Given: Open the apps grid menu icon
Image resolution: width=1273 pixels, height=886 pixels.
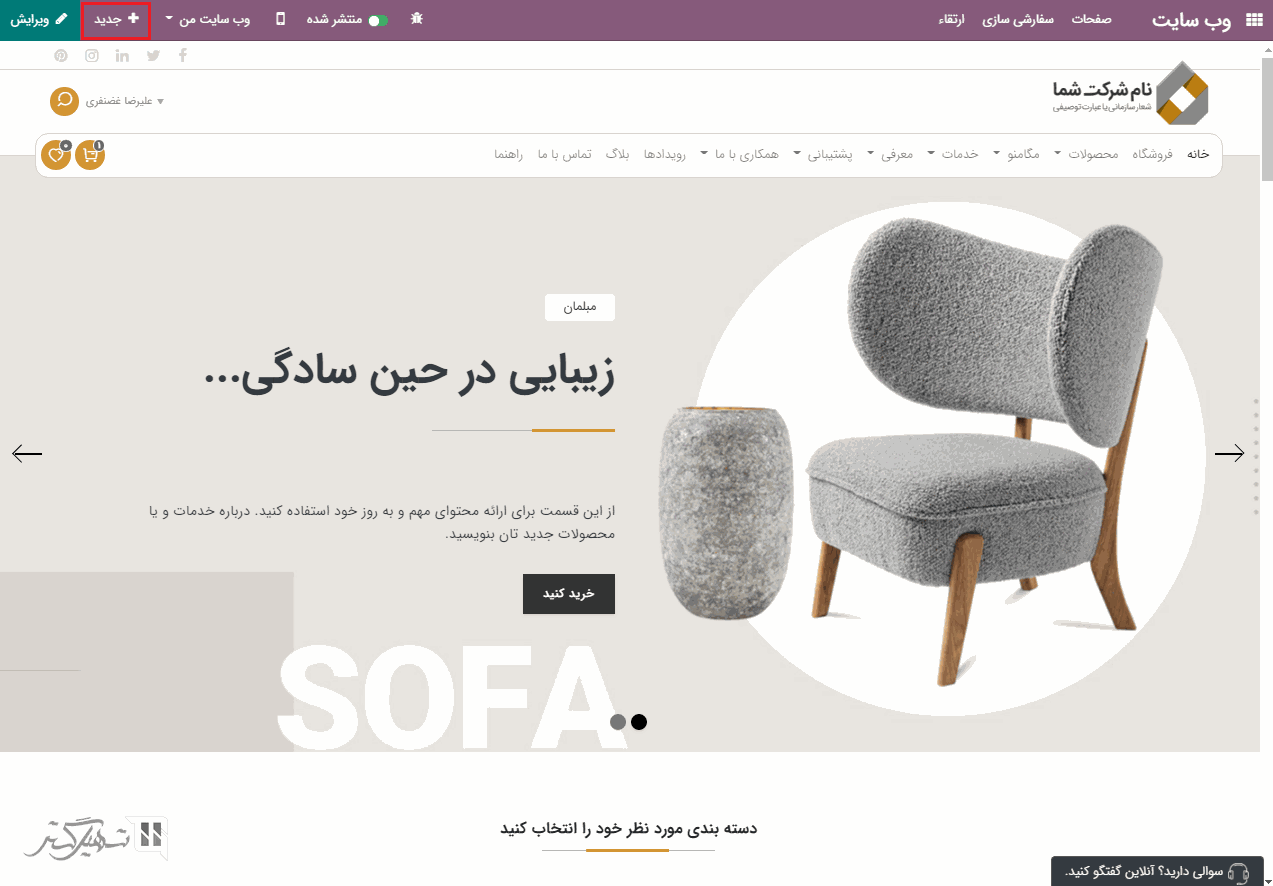Looking at the screenshot, I should pyautogui.click(x=1254, y=20).
